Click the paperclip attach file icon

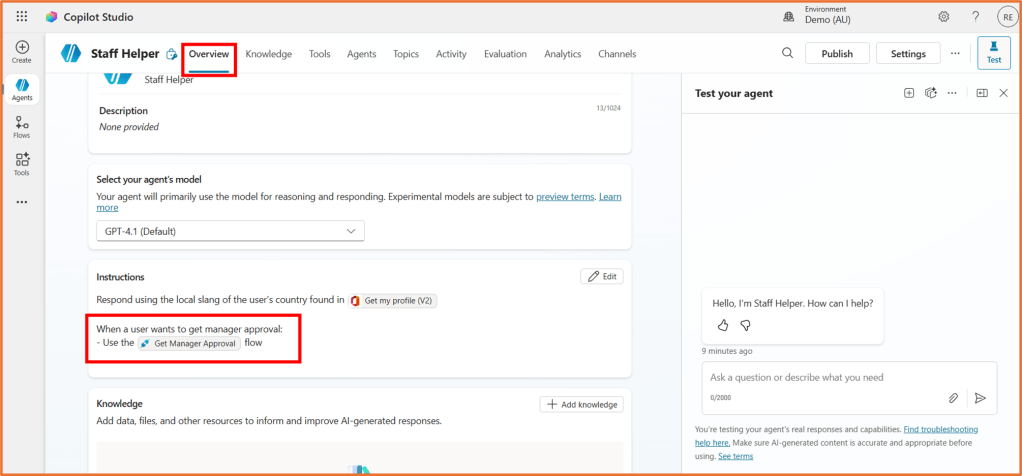[953, 398]
